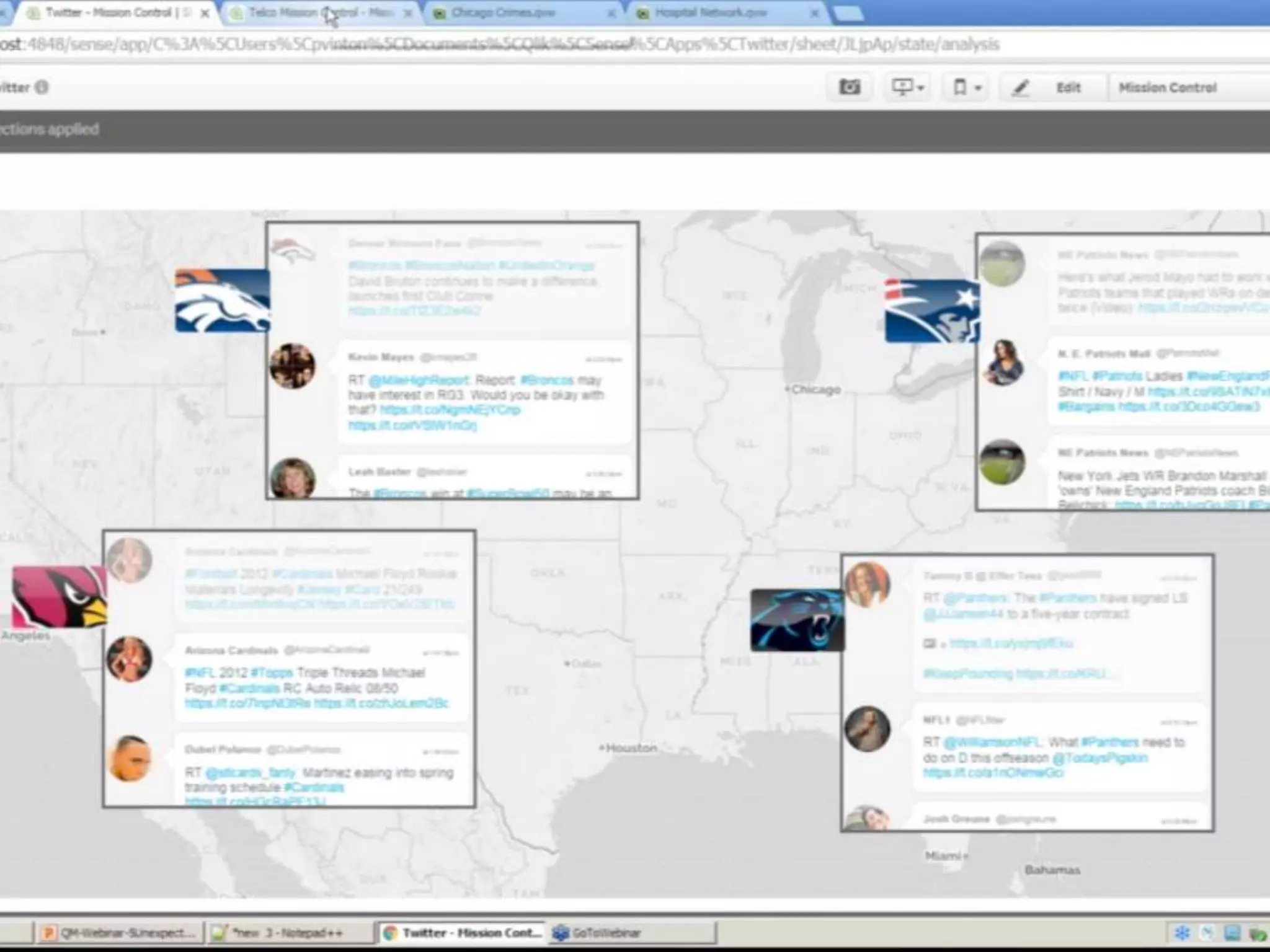Select the Carolina Panthers logo
The height and width of the screenshot is (952, 1270).
(x=797, y=620)
